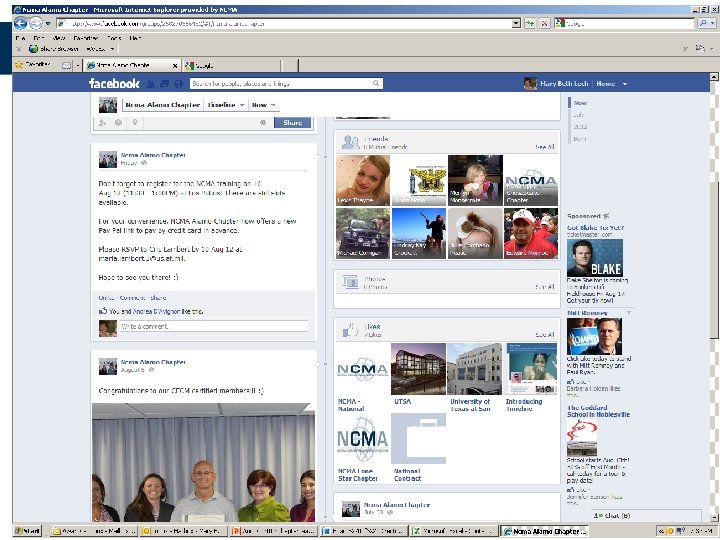Open the Chat bar
The width and height of the screenshot is (720, 540).
[x=647, y=516]
